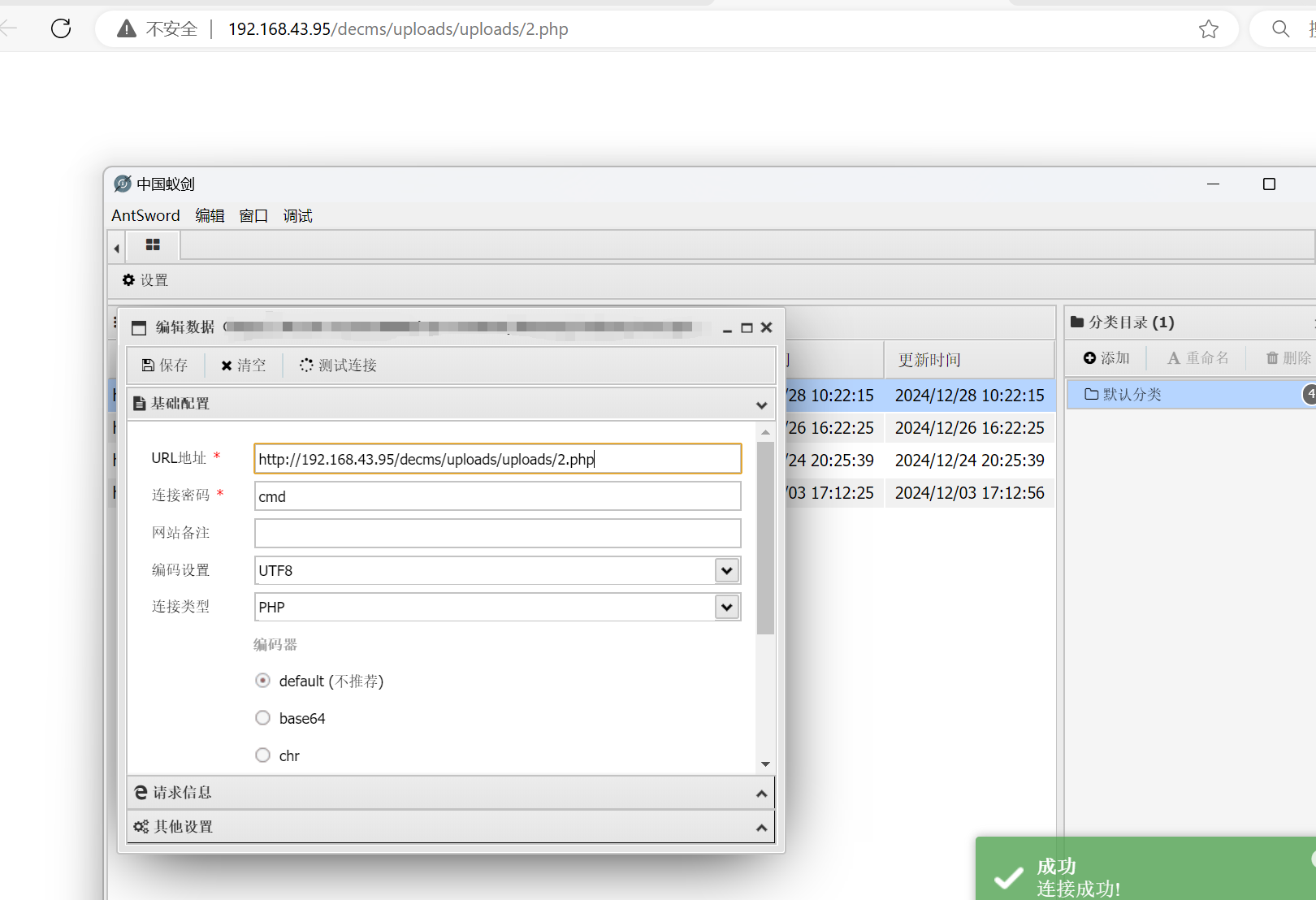Open the AntSword menu
Image resolution: width=1316 pixels, height=900 pixels.
tap(145, 215)
